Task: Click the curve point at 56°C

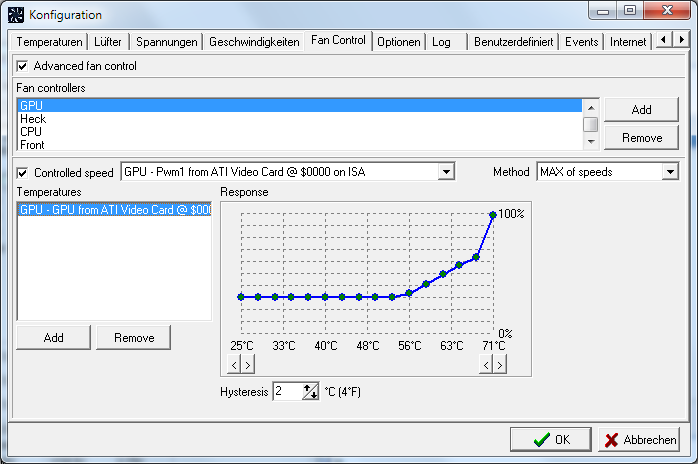Action: pos(409,293)
